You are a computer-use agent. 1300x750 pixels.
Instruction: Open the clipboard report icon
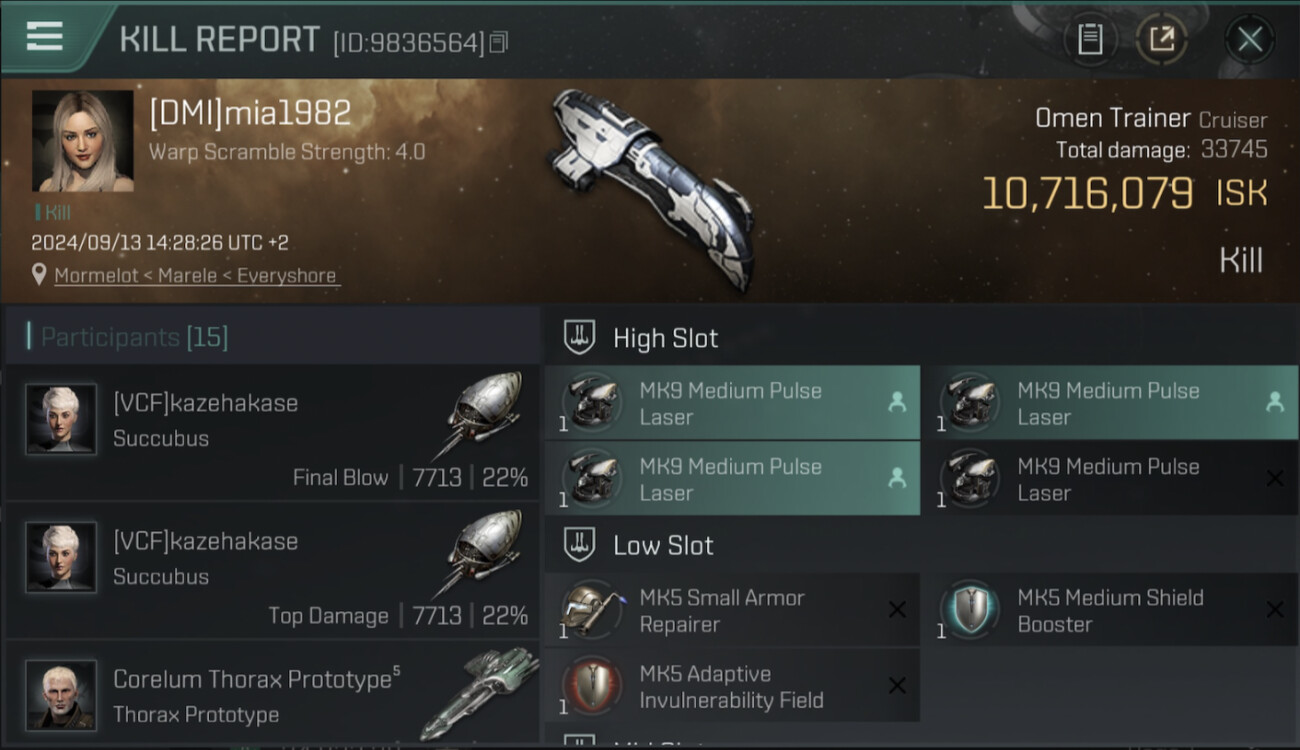[x=1090, y=40]
